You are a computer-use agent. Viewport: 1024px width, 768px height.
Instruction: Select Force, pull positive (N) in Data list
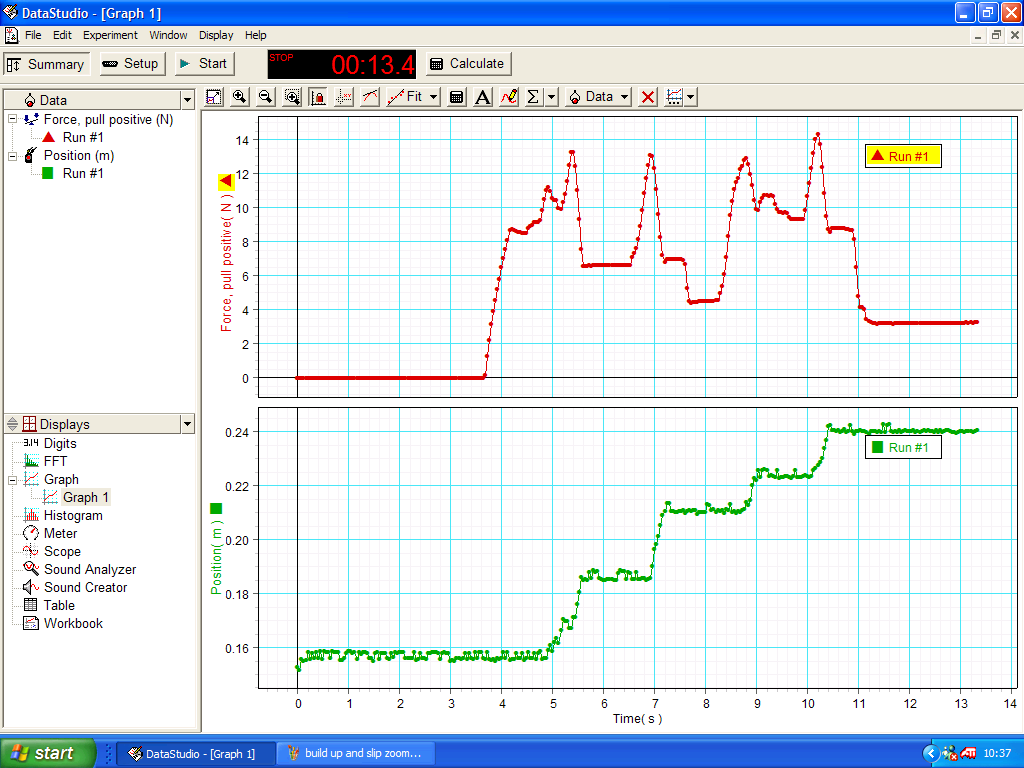[108, 120]
